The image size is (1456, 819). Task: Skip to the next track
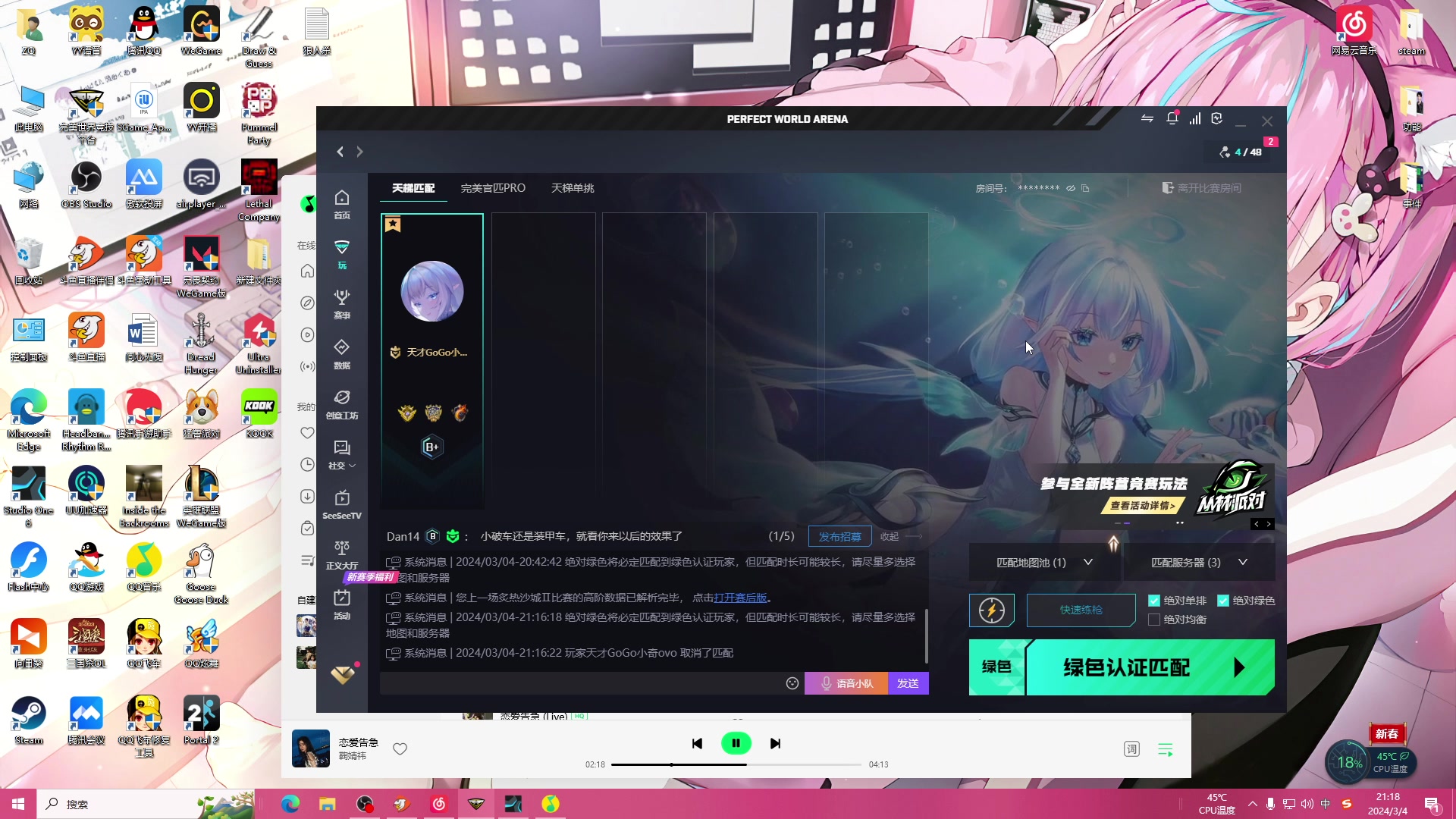775,743
